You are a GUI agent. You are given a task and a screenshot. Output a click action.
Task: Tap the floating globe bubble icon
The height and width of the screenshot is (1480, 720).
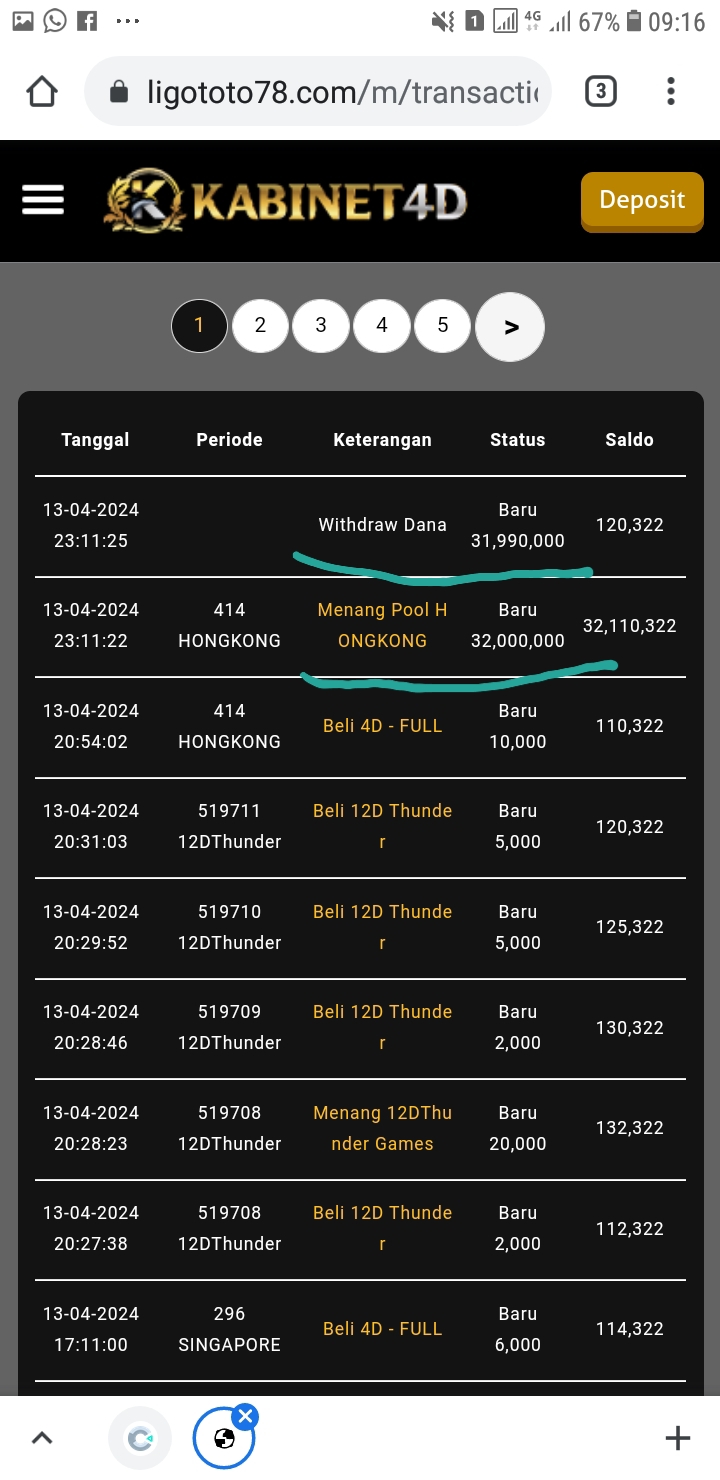pos(224,1440)
